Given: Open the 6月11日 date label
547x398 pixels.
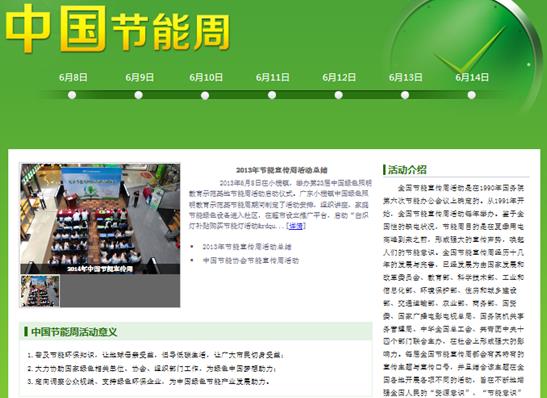Looking at the screenshot, I should (272, 77).
